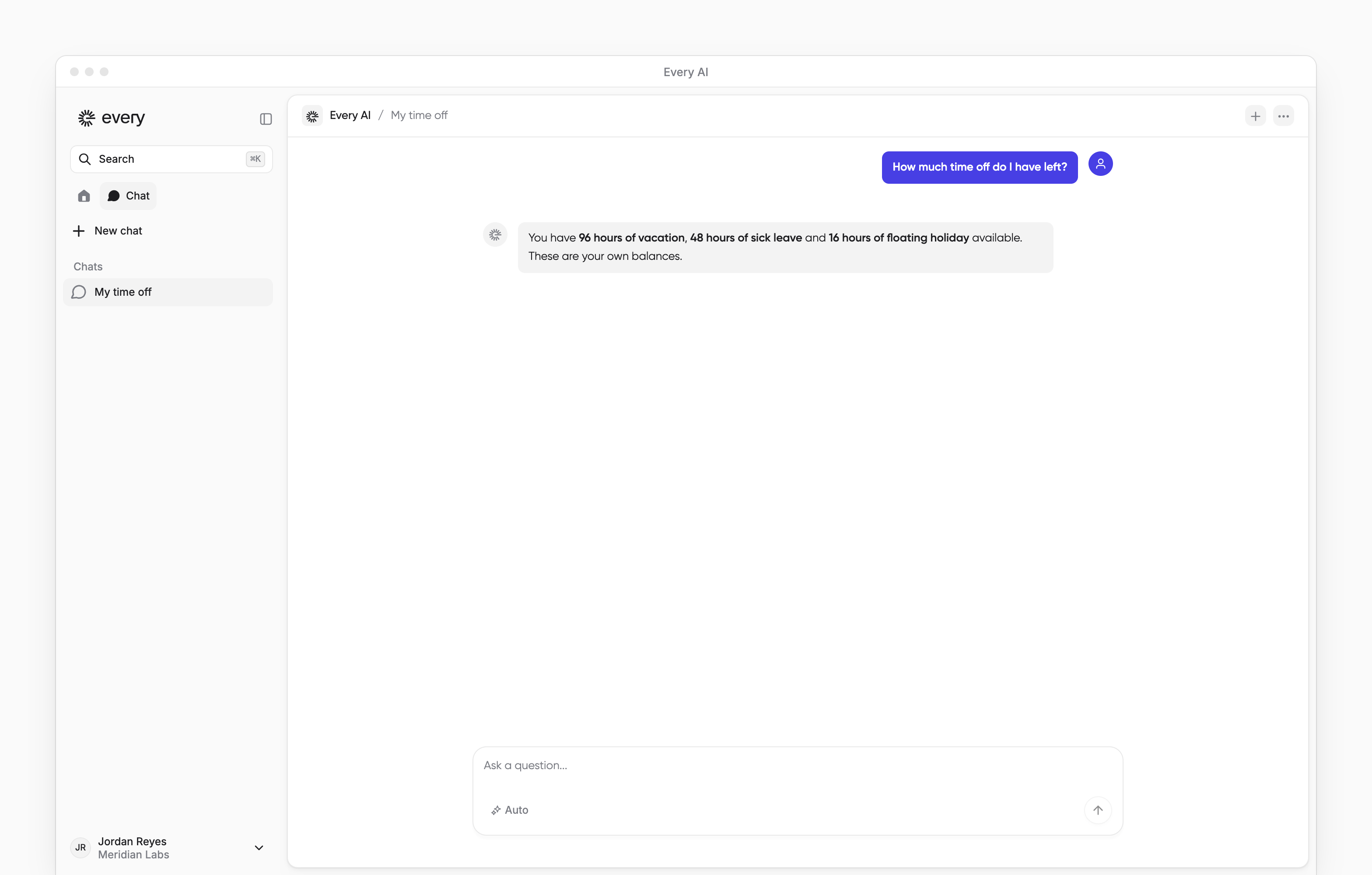This screenshot has width=1372, height=875.
Task: Click the My time off breadcrumb
Action: pos(420,115)
